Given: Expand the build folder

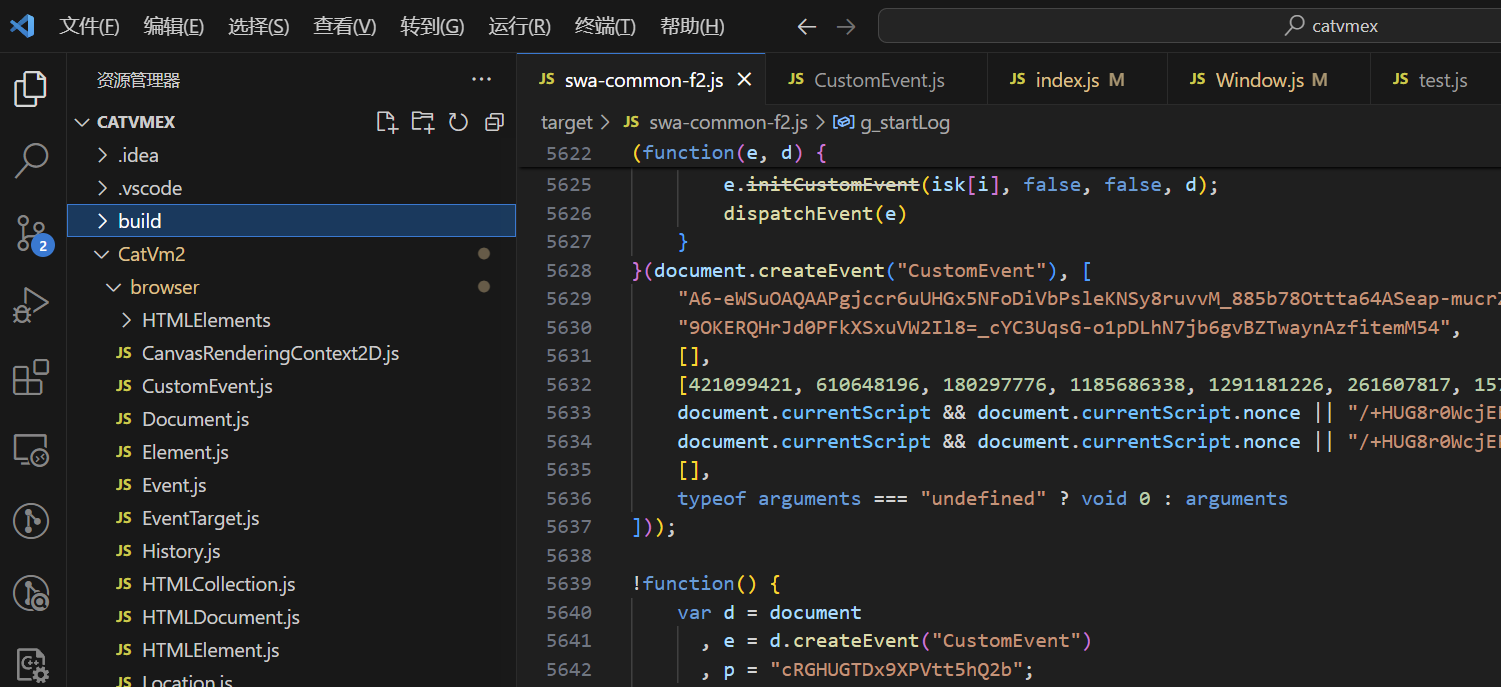Looking at the screenshot, I should click(291, 221).
